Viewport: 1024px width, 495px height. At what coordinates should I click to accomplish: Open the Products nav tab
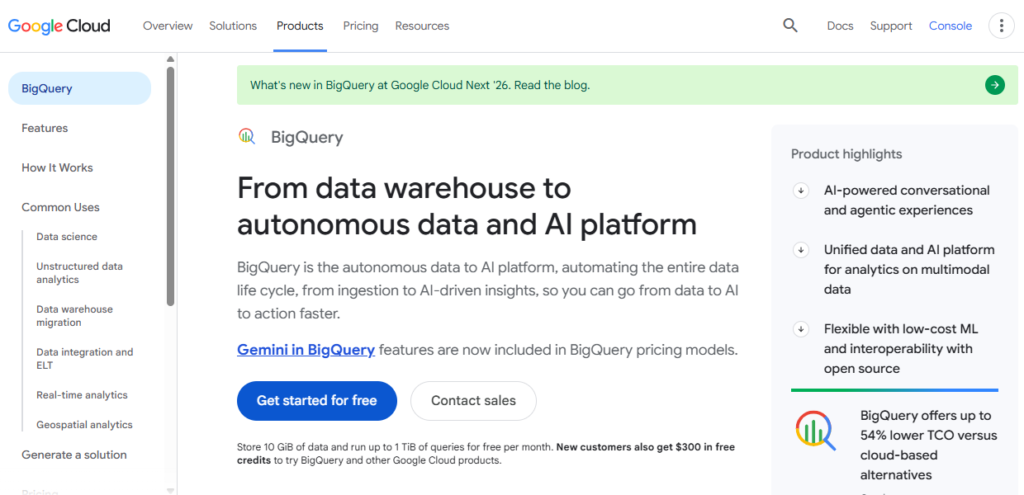[x=300, y=26]
